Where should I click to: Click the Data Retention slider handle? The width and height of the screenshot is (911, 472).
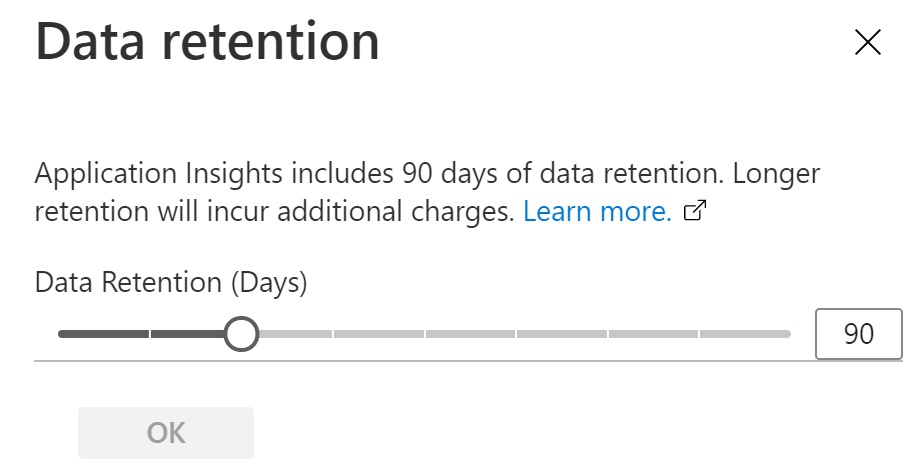[x=240, y=334]
